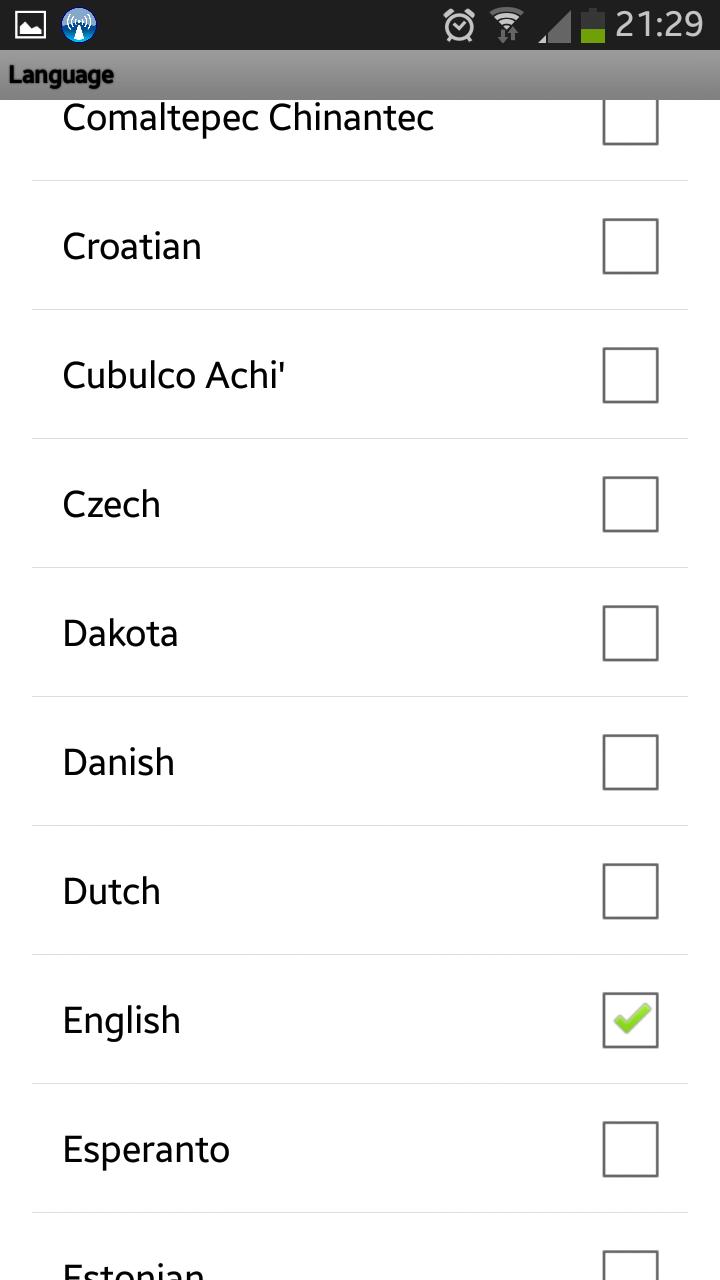Viewport: 720px width, 1280px height.
Task: Tick the Dutch checkbox
Action: tap(630, 891)
